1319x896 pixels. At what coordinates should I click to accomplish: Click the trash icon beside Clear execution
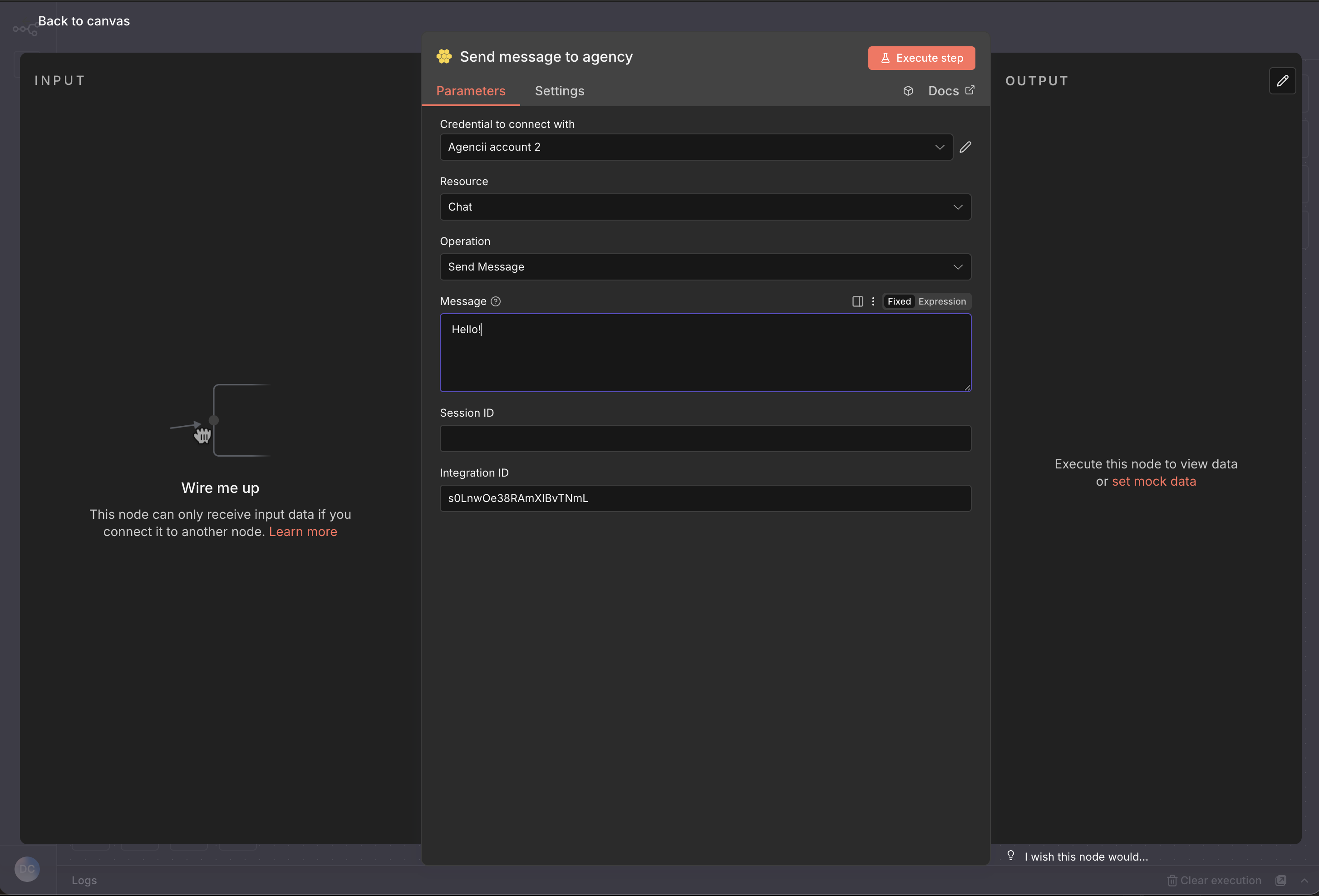1172,880
